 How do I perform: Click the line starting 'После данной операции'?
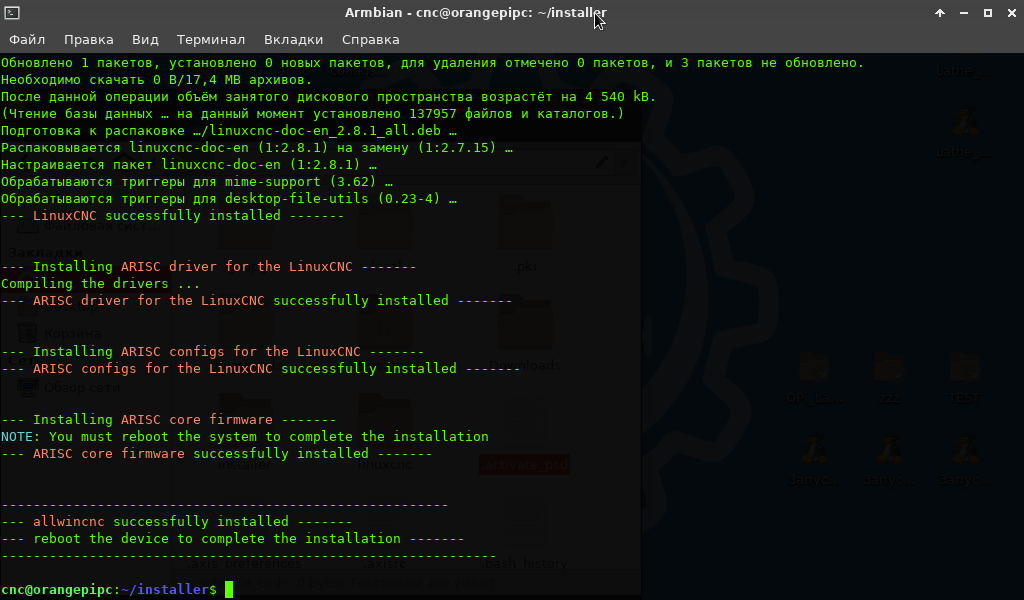328,97
